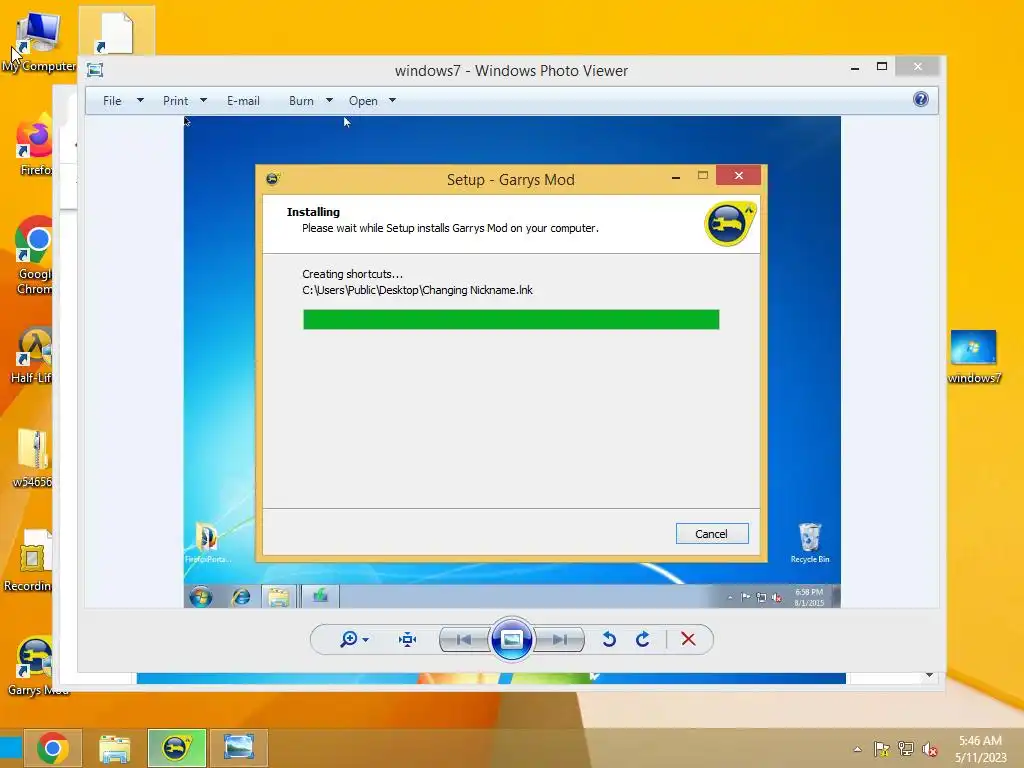The image size is (1024, 768).
Task: Click the scroll-down arrow in the window behind
Action: (929, 675)
